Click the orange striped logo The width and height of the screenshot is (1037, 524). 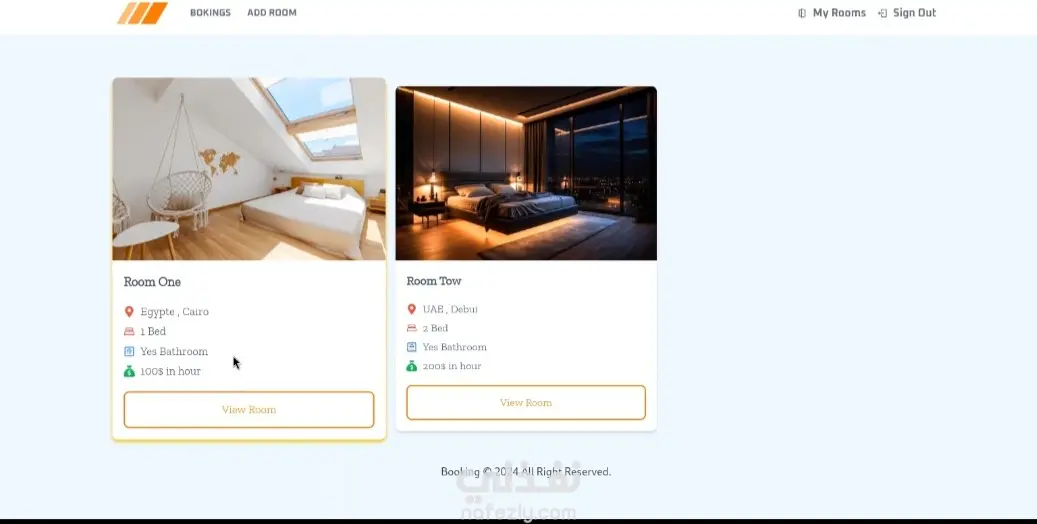click(142, 13)
